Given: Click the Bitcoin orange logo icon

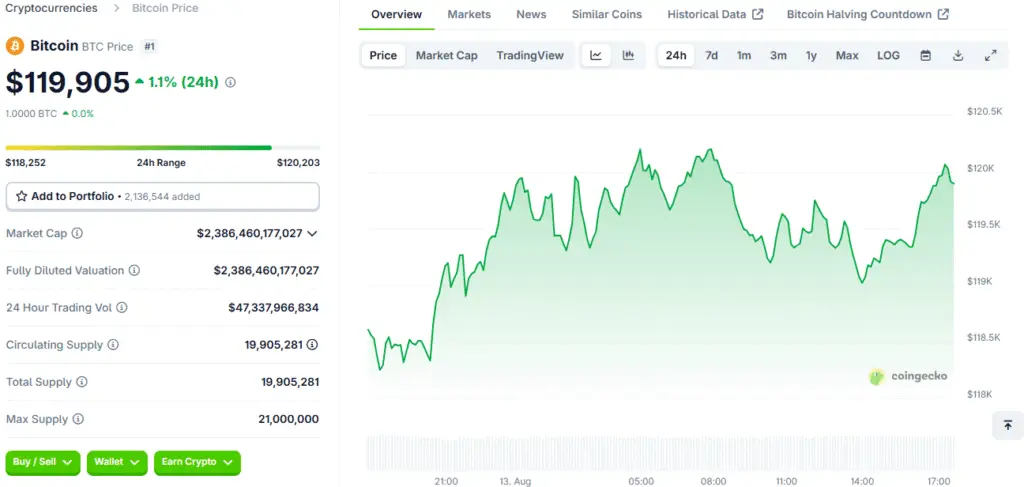Looking at the screenshot, I should pos(14,46).
